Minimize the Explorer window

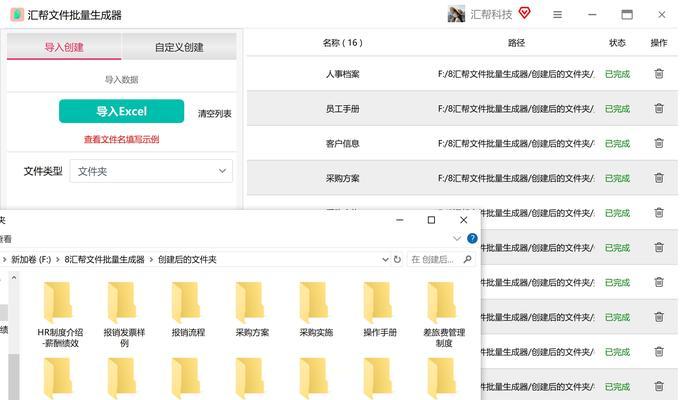point(400,220)
